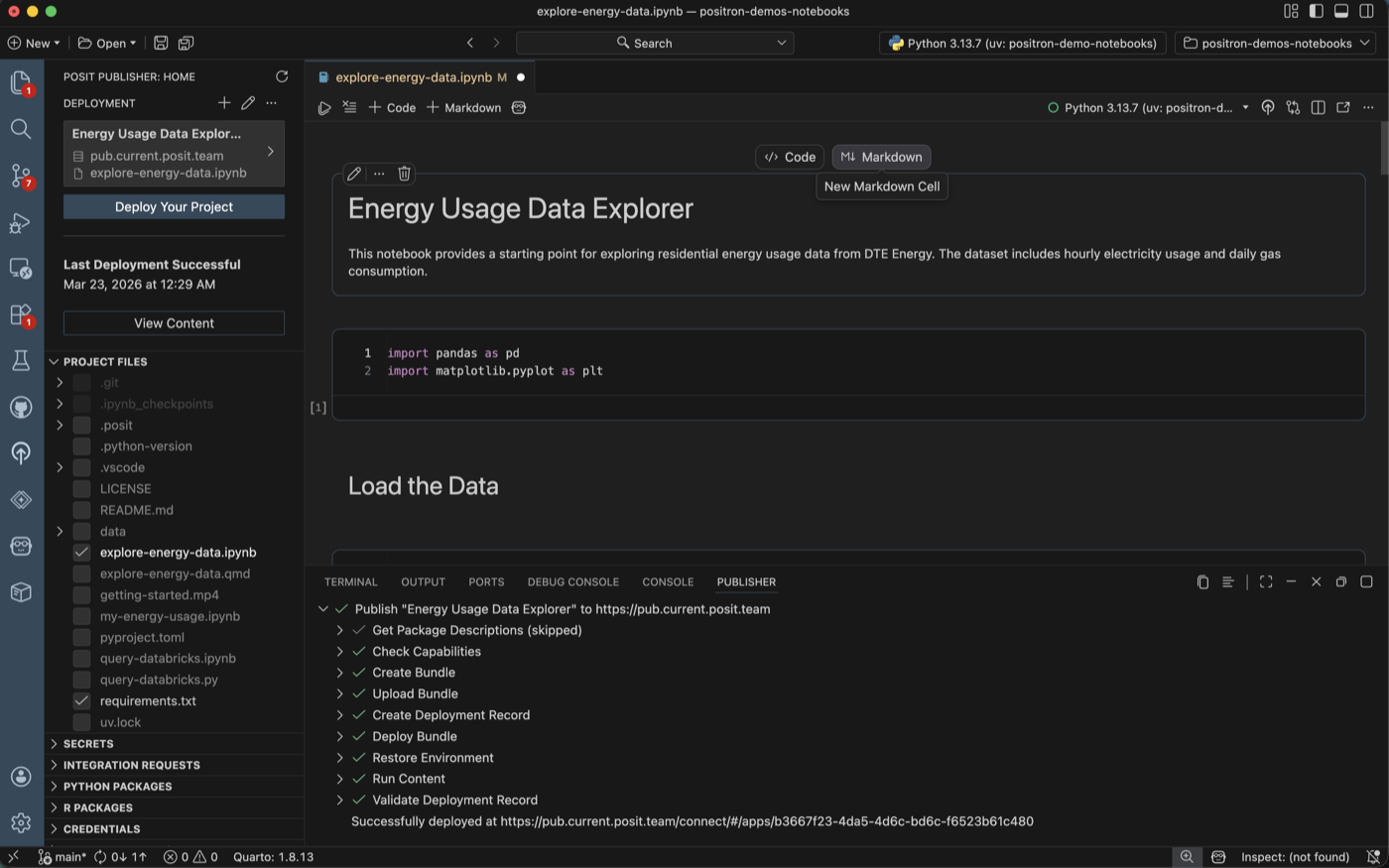Run all notebook cells
The width and height of the screenshot is (1389, 868).
[324, 108]
